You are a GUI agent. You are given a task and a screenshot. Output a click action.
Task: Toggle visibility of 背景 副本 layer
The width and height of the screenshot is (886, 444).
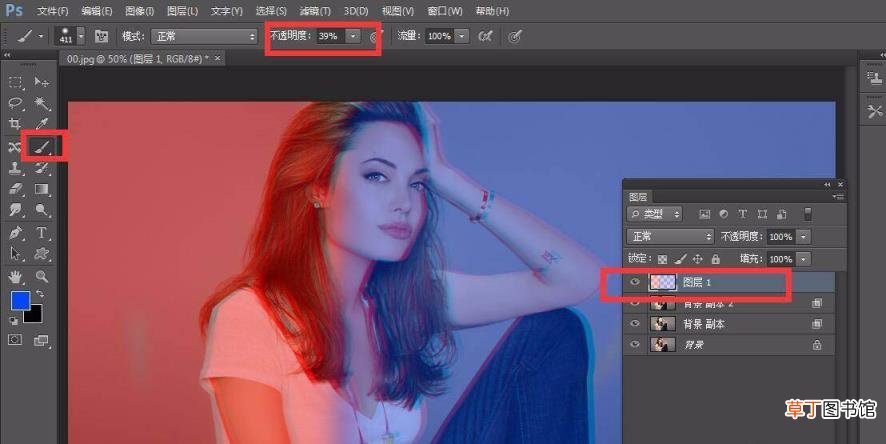635,324
